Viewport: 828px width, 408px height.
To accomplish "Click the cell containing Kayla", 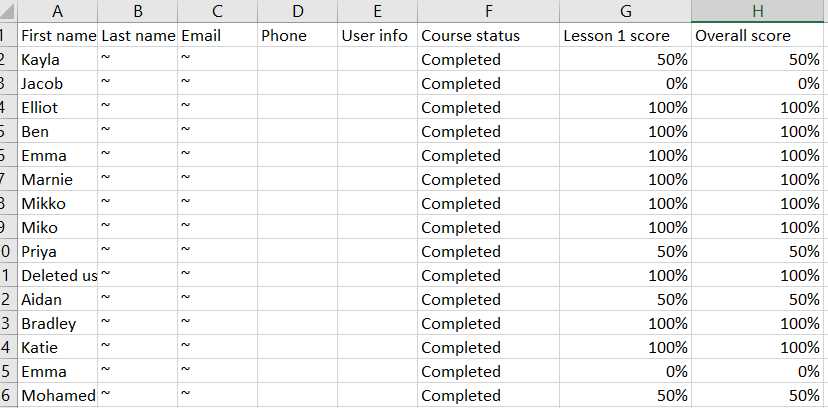I will pos(58,60).
